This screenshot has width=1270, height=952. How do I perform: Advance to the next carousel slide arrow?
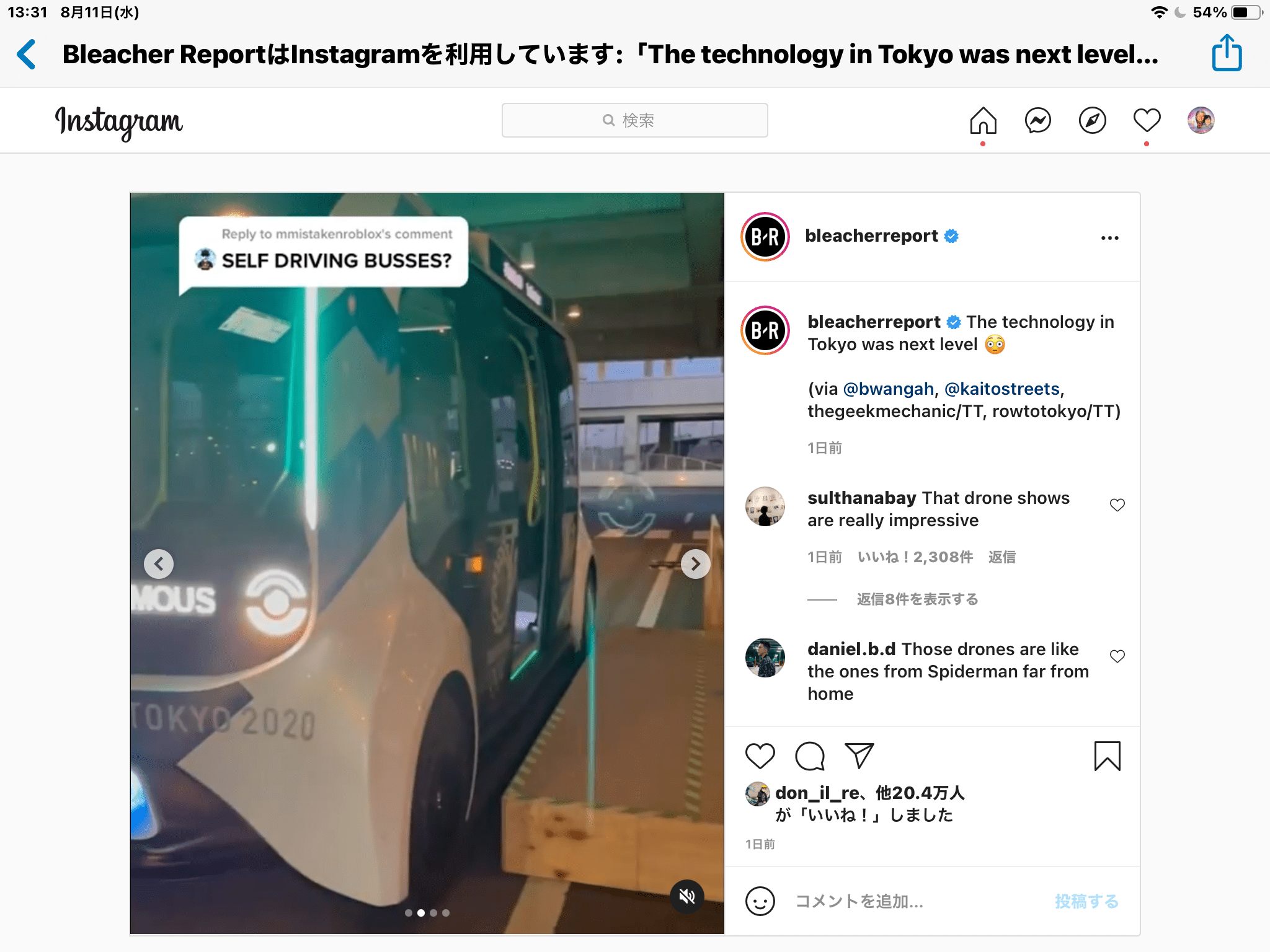pyautogui.click(x=696, y=564)
